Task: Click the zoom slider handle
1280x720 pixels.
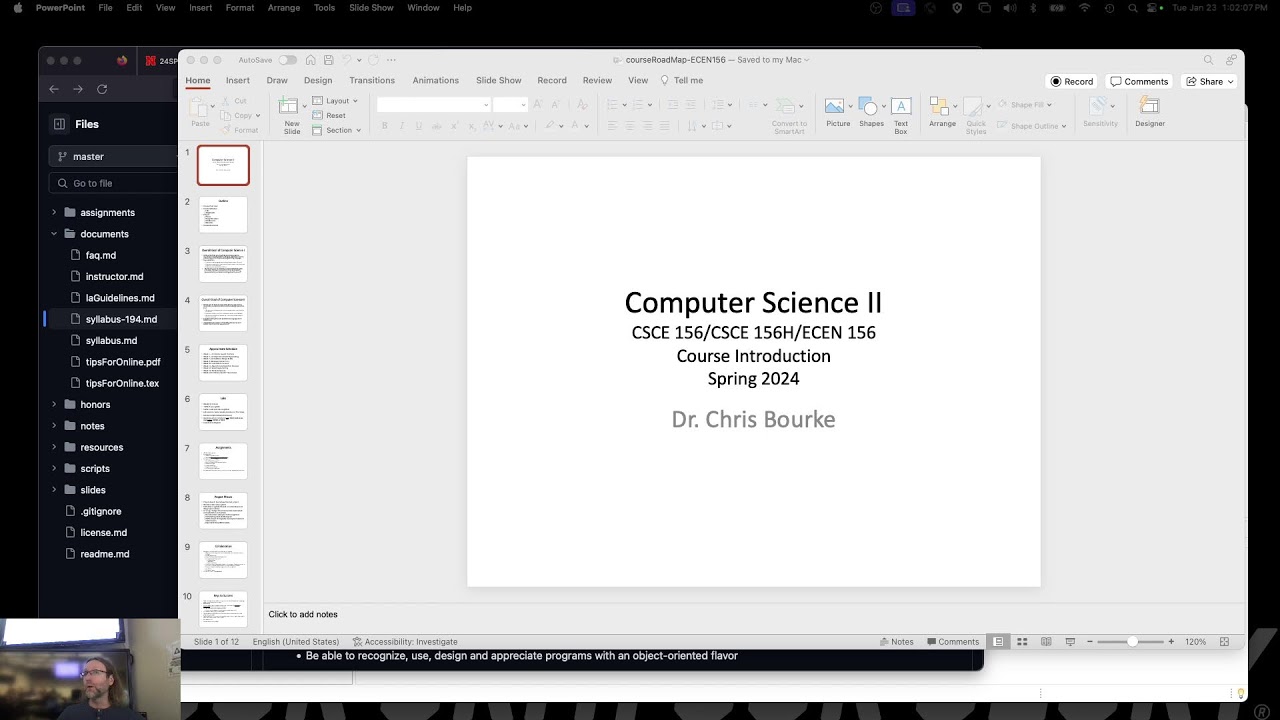Action: tap(1132, 642)
